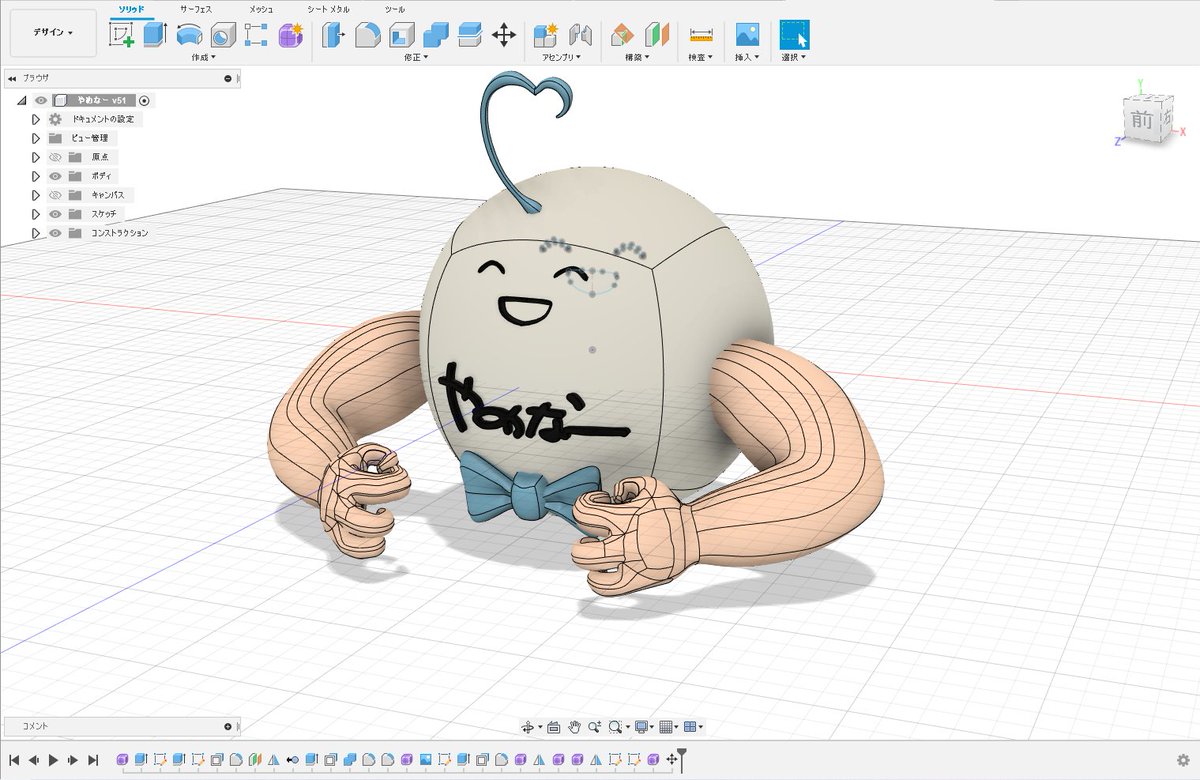Open the アセンブリ dropdown menu
1200x780 pixels.
point(563,57)
